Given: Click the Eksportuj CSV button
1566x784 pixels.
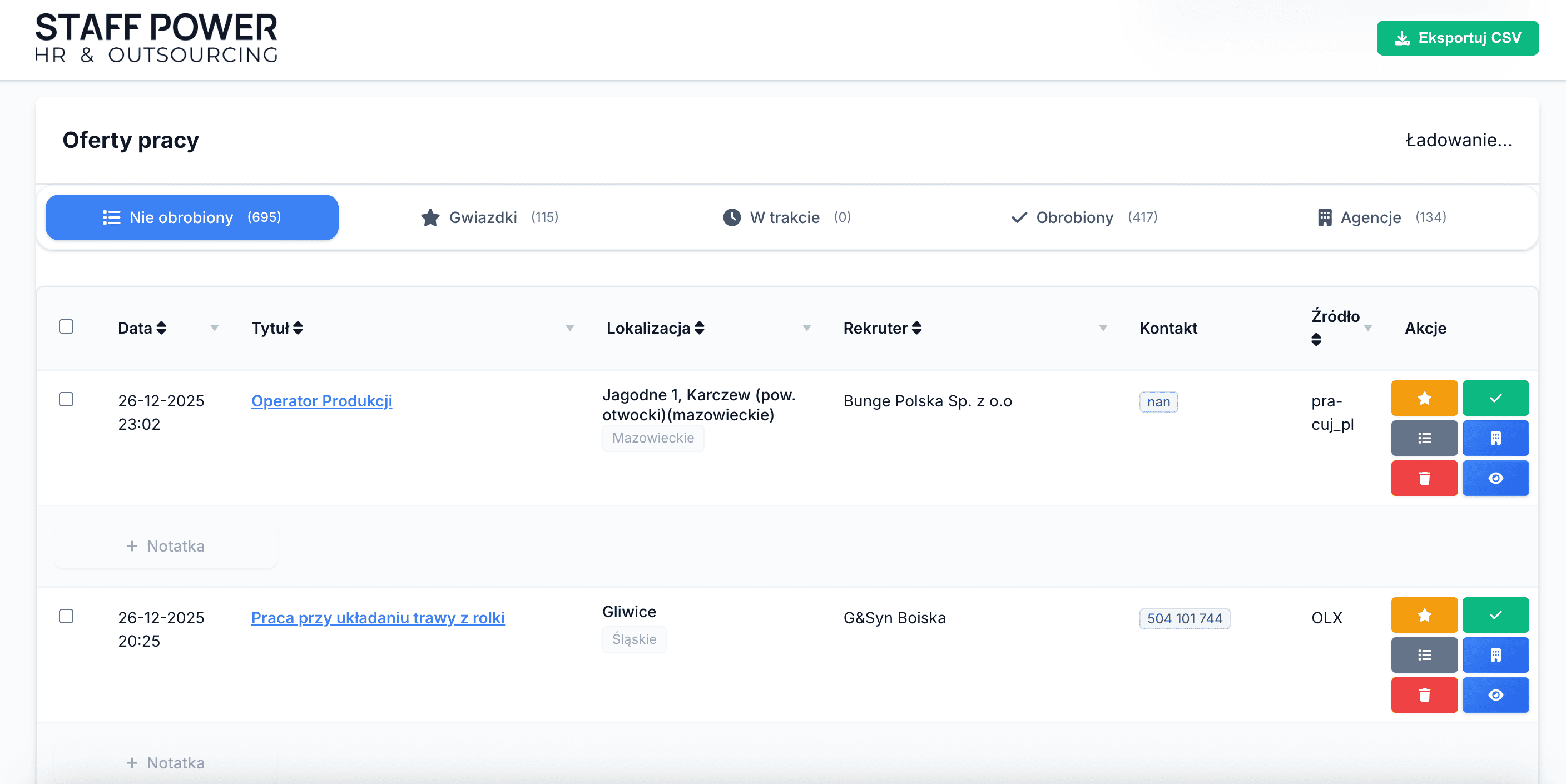Looking at the screenshot, I should (x=1458, y=37).
